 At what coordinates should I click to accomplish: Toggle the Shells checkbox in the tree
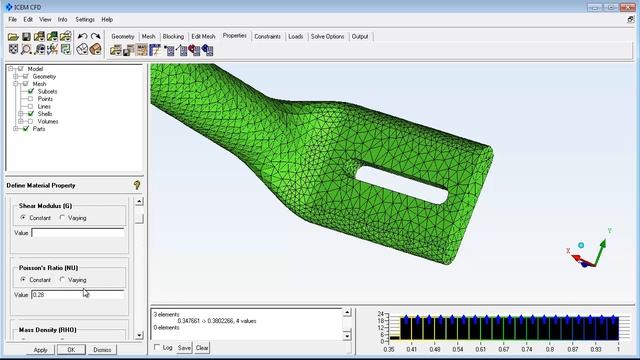[31, 114]
